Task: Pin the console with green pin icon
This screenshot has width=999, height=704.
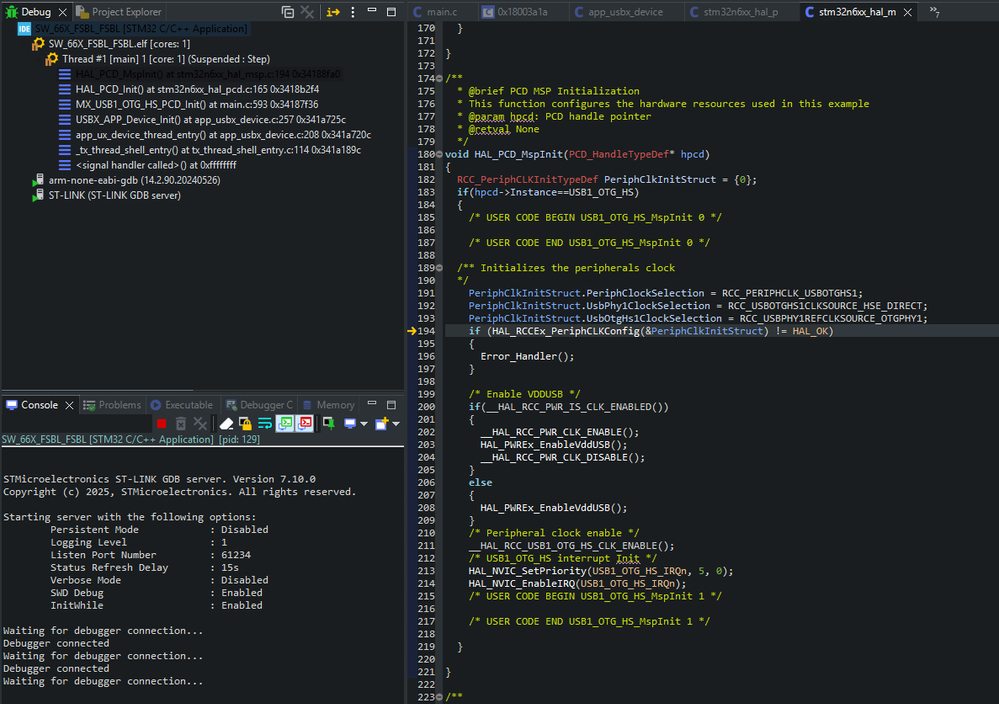Action: pos(329,423)
